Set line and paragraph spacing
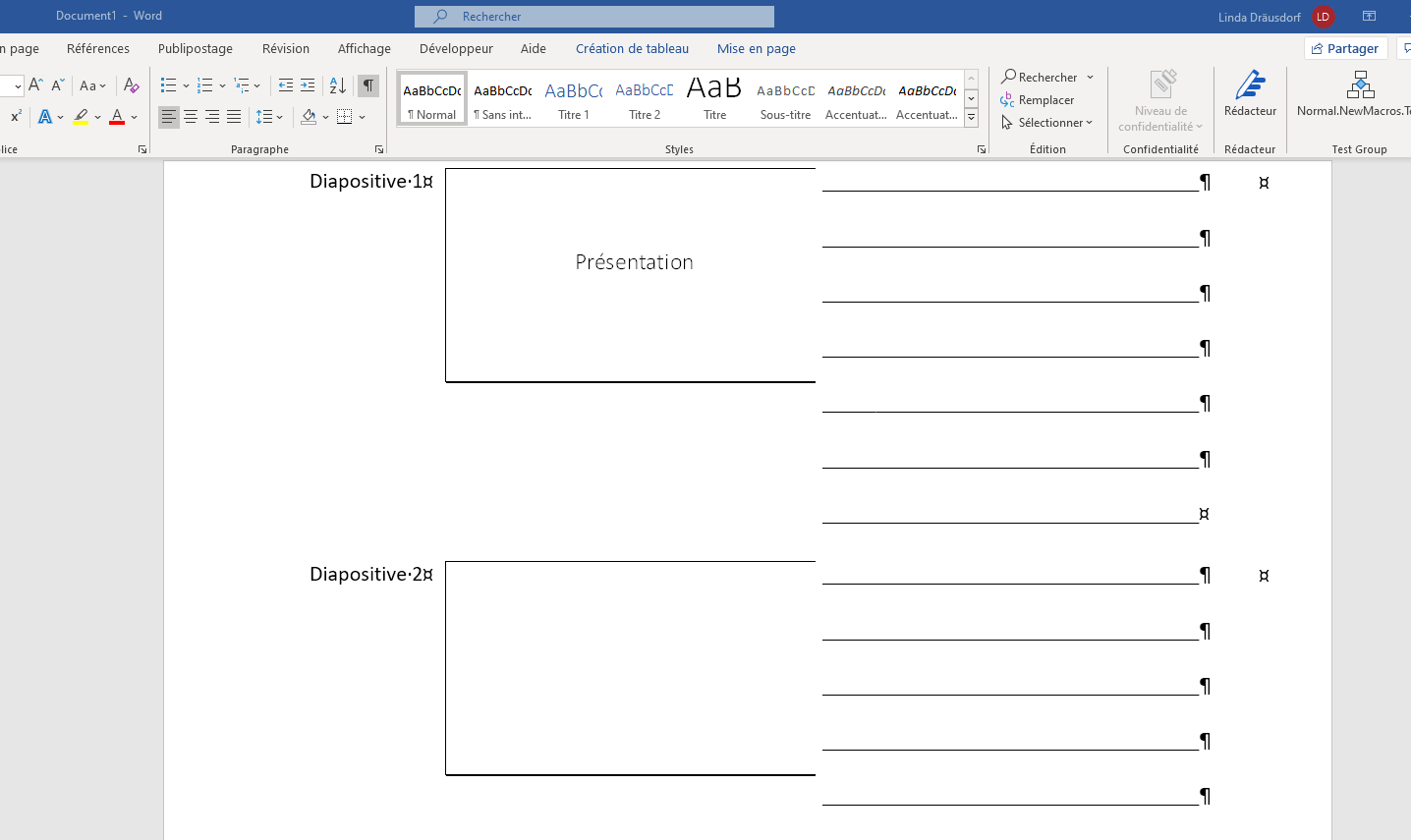The width and height of the screenshot is (1411, 840). tap(263, 117)
